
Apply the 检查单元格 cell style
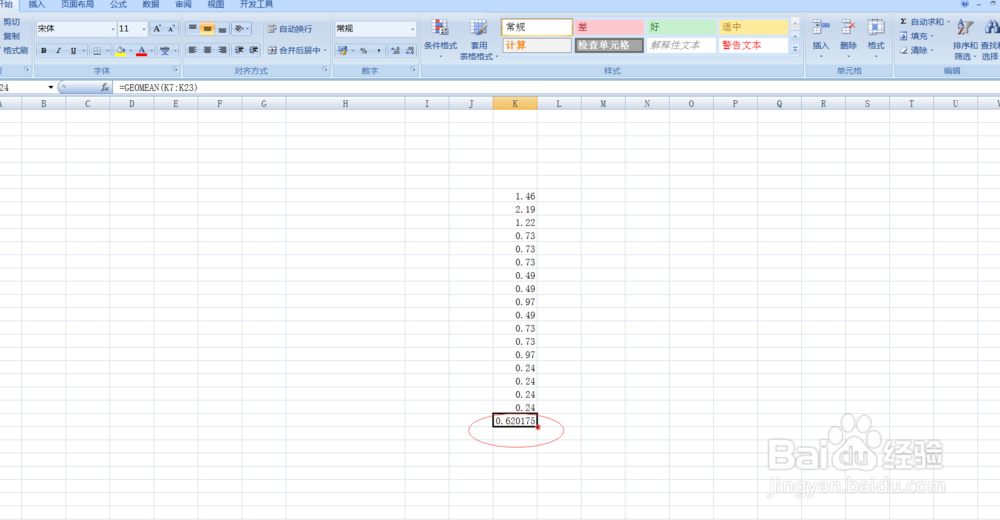(609, 45)
